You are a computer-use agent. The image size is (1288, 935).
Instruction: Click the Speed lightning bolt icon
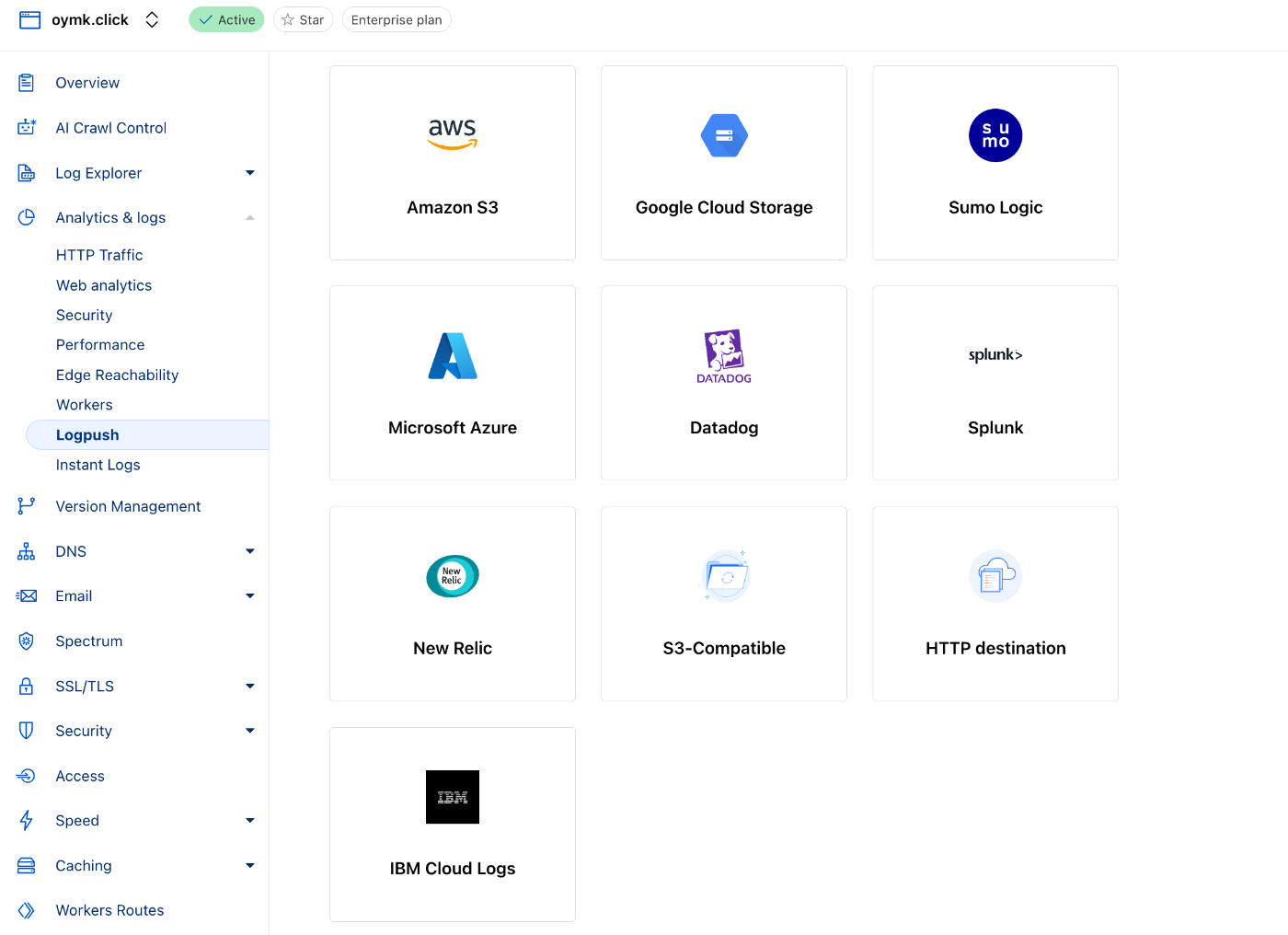pos(27,821)
